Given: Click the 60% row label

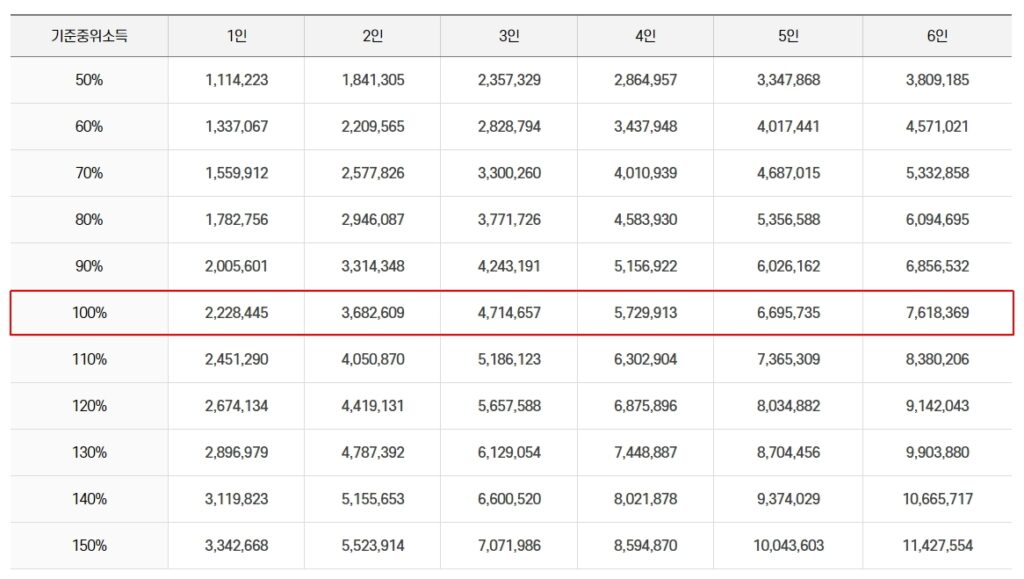Looking at the screenshot, I should point(89,127).
